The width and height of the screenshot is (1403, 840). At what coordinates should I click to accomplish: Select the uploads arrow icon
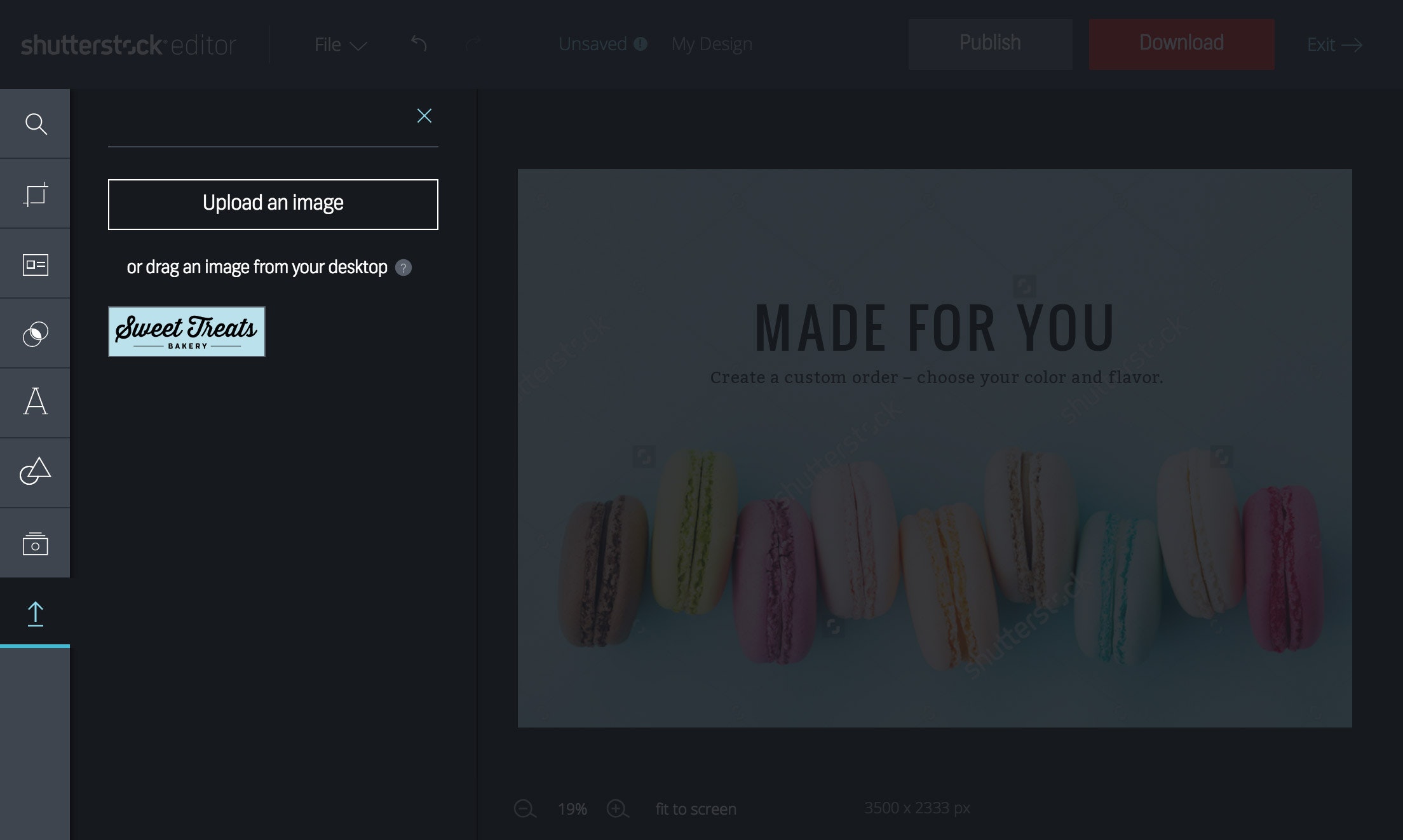[36, 614]
